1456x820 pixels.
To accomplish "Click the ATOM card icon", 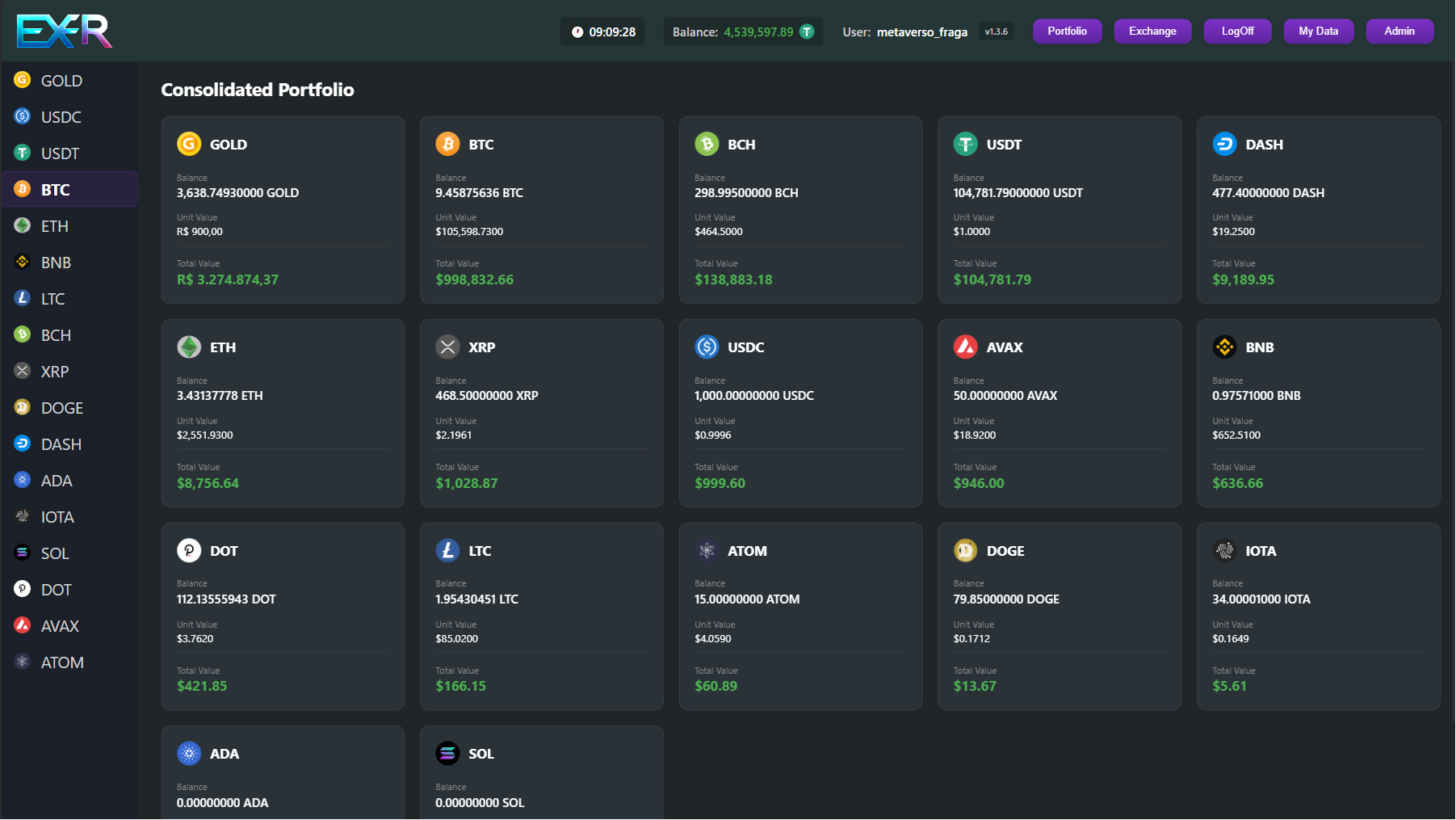I will (707, 550).
